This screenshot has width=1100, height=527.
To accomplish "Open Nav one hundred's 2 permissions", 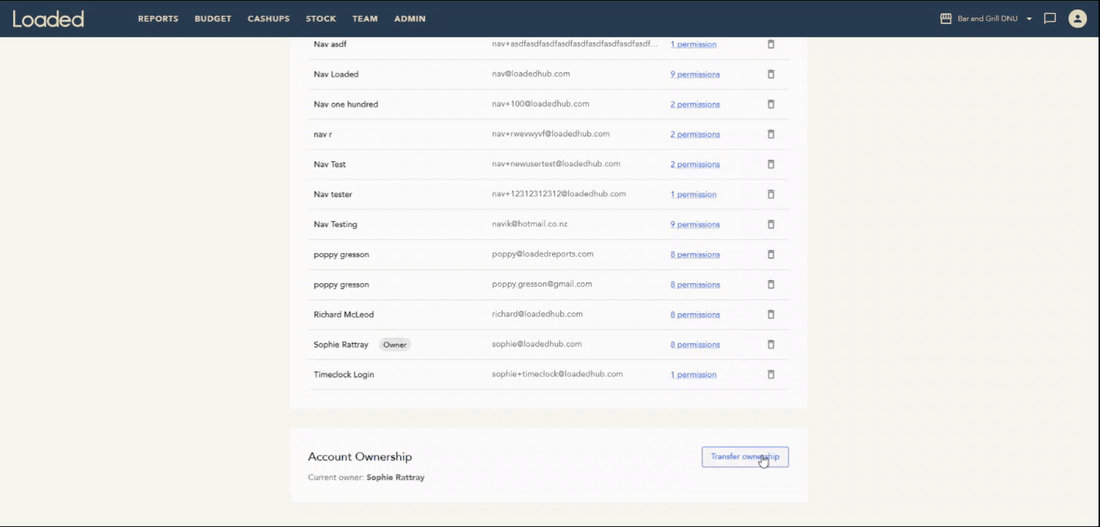I will (695, 105).
